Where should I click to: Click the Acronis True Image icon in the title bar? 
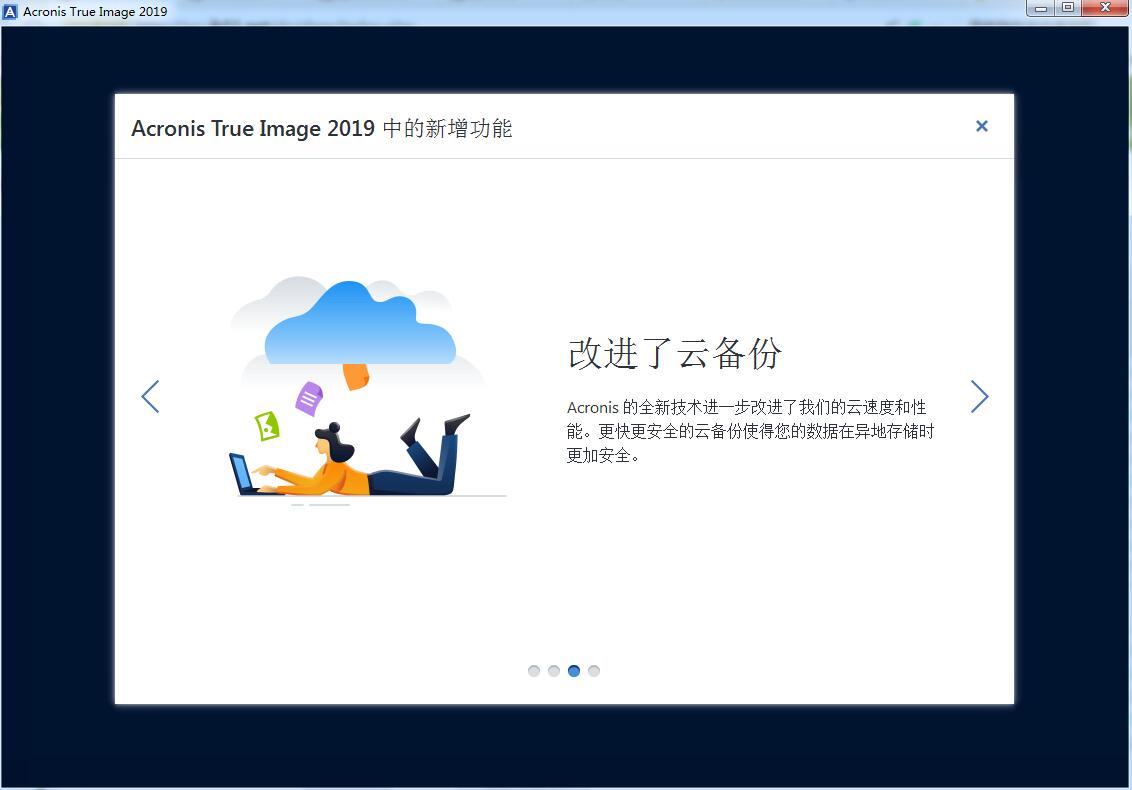(12, 11)
